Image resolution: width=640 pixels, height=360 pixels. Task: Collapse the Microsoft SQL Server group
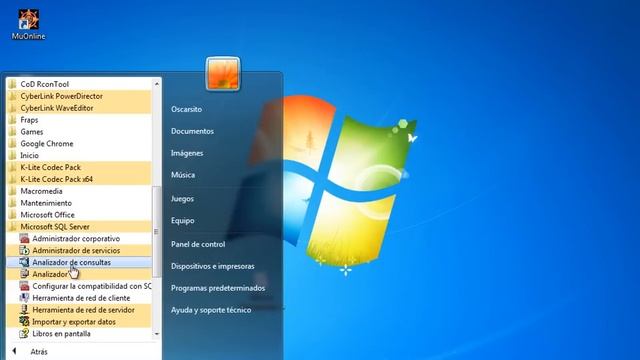tap(79, 226)
